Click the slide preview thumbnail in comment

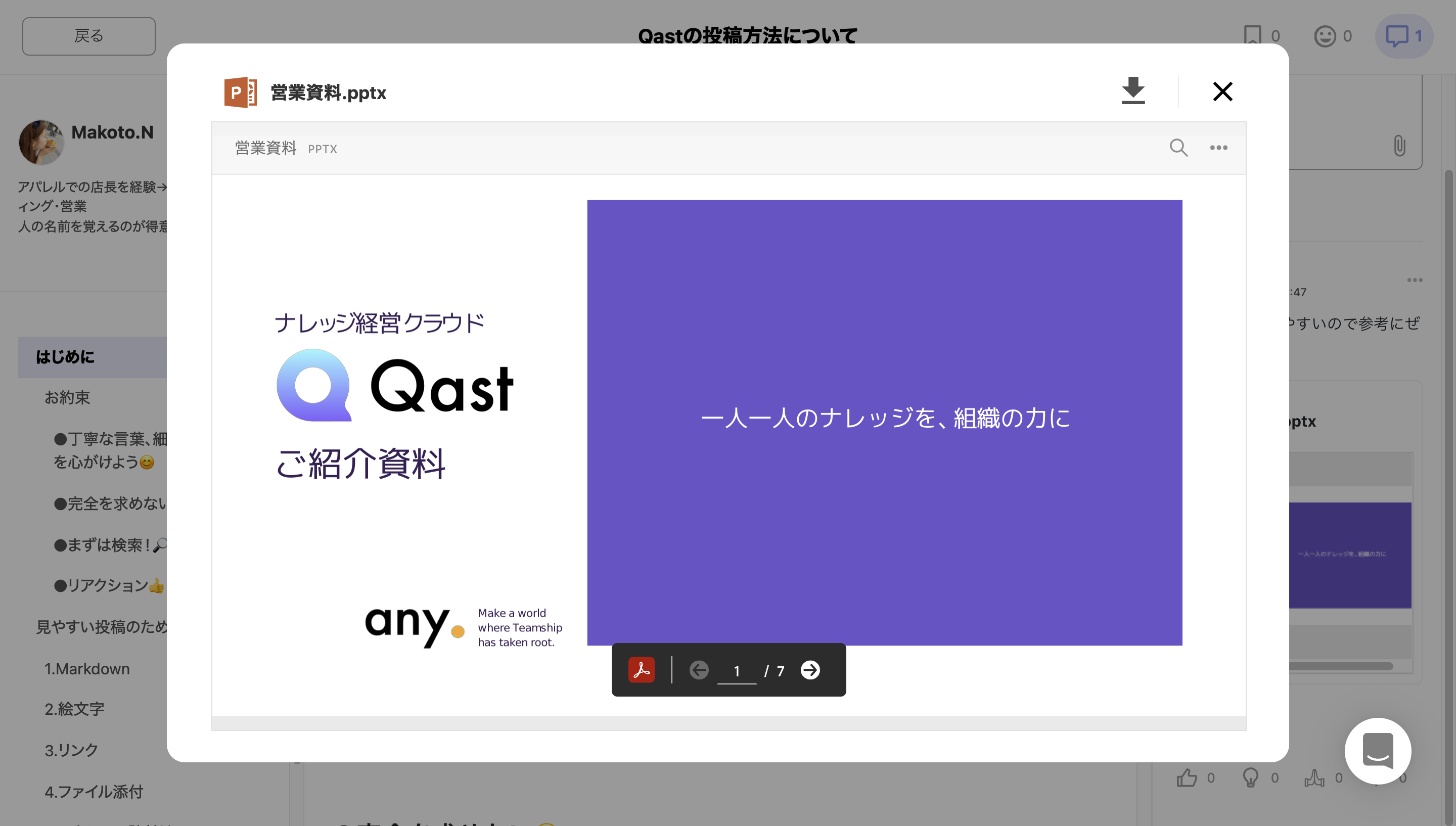pos(1349,555)
